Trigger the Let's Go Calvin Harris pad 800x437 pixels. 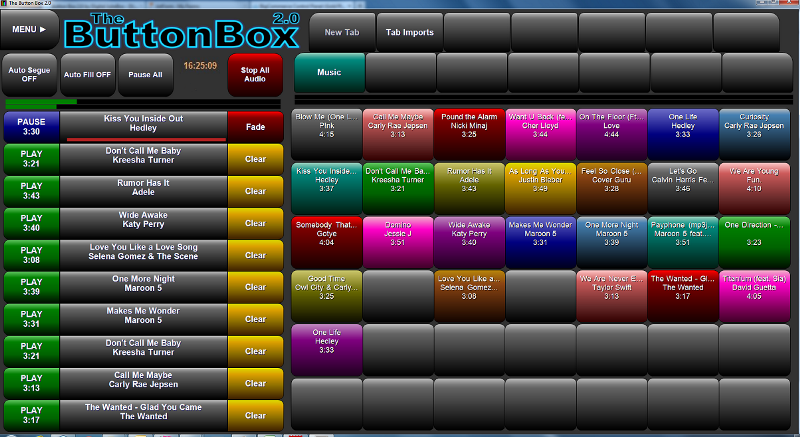coord(683,188)
